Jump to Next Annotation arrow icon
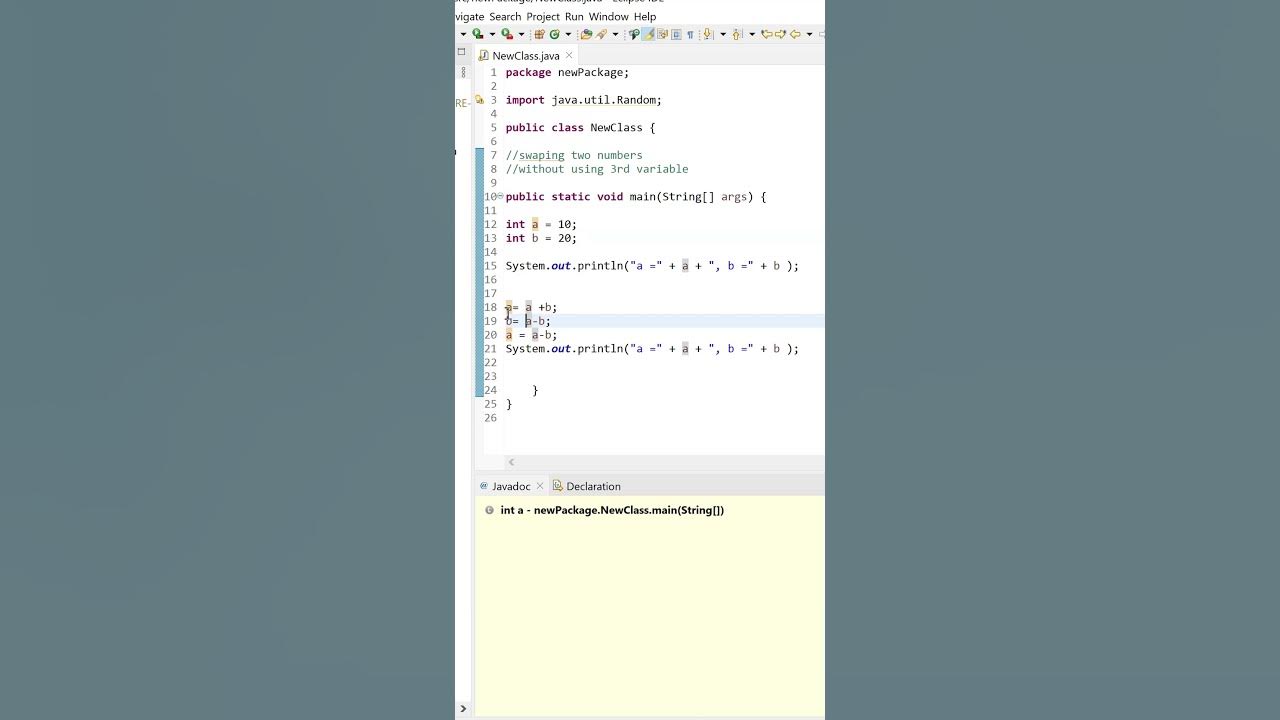 [707, 34]
